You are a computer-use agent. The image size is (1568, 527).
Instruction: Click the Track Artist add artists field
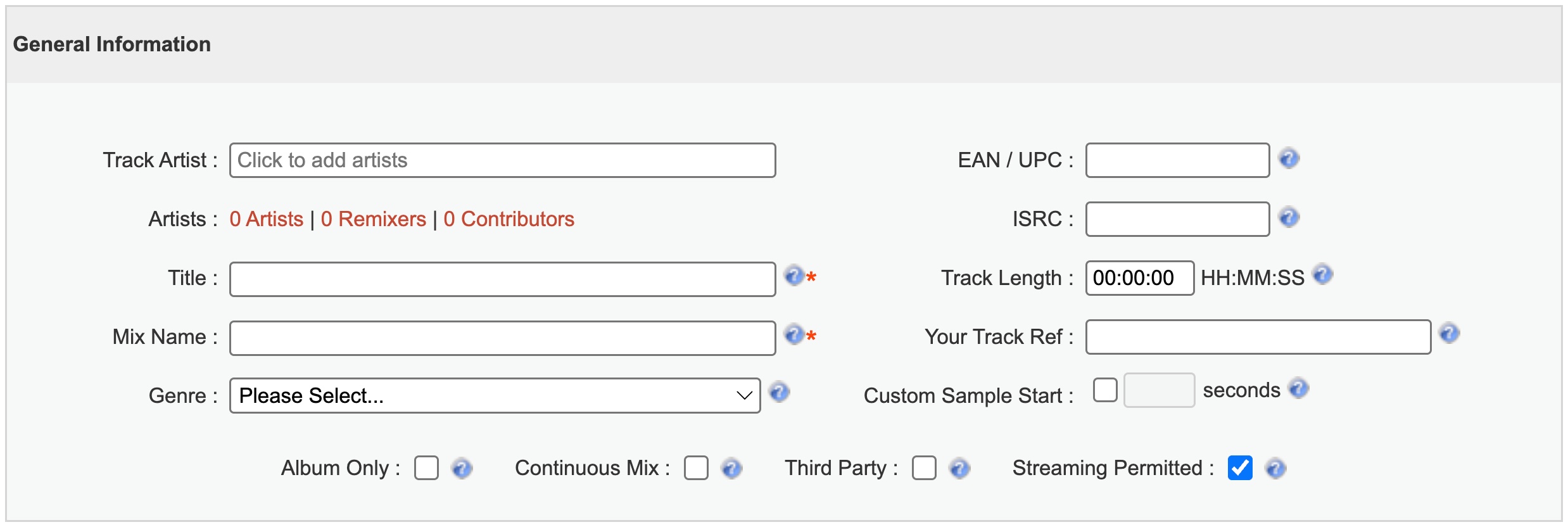pos(502,160)
